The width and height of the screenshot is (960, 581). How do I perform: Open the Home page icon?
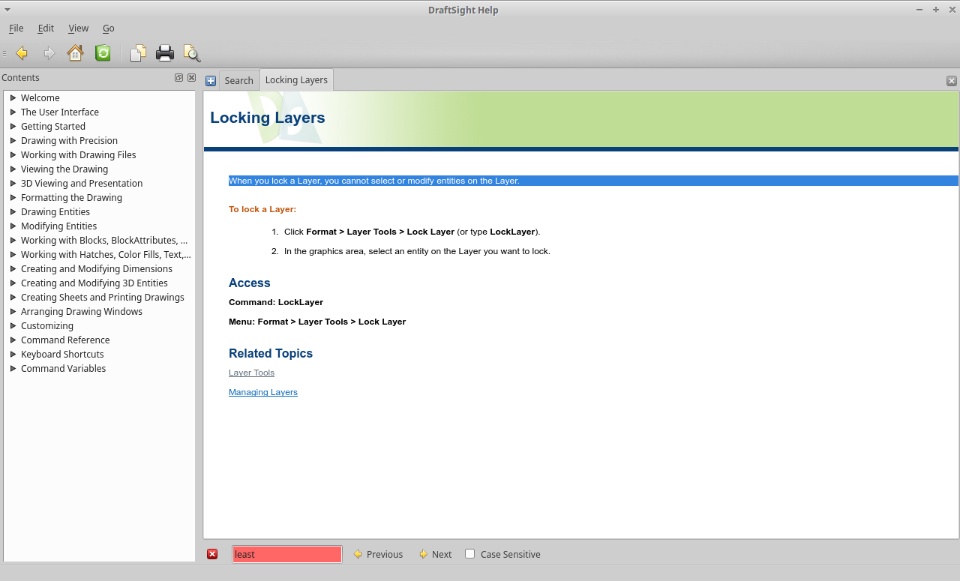pos(75,53)
